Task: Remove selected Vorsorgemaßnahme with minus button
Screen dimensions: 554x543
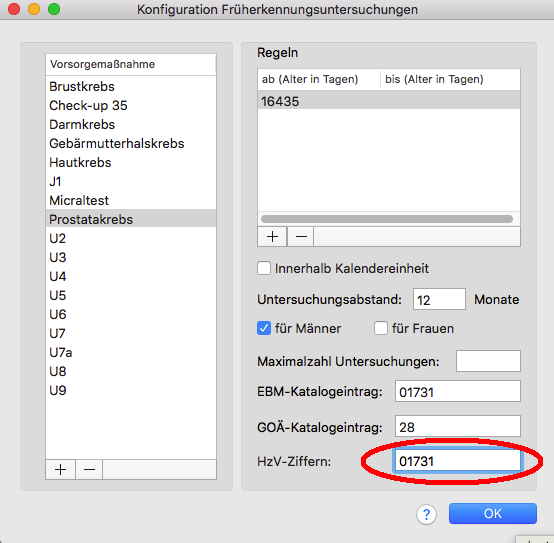Action: pos(89,470)
